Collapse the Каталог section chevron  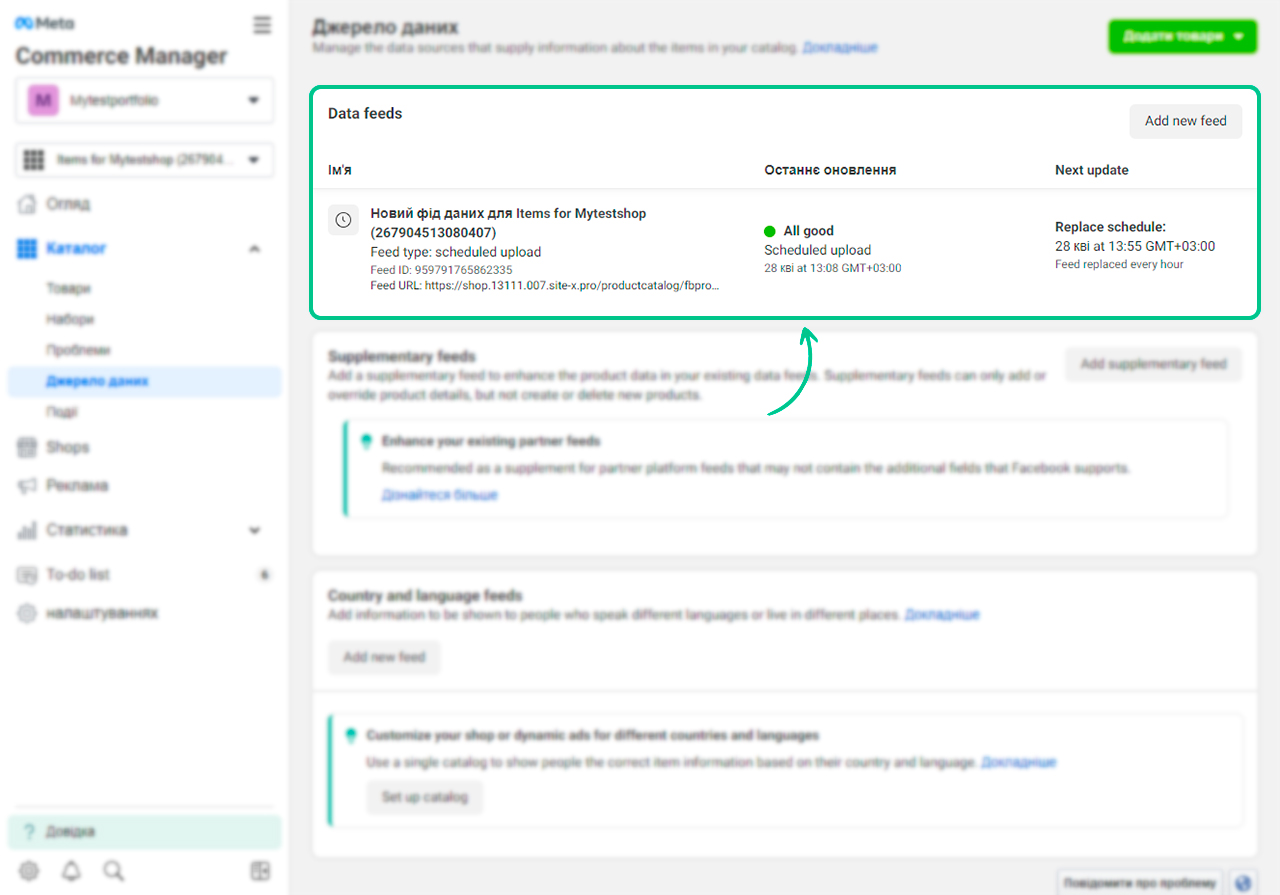(x=254, y=248)
